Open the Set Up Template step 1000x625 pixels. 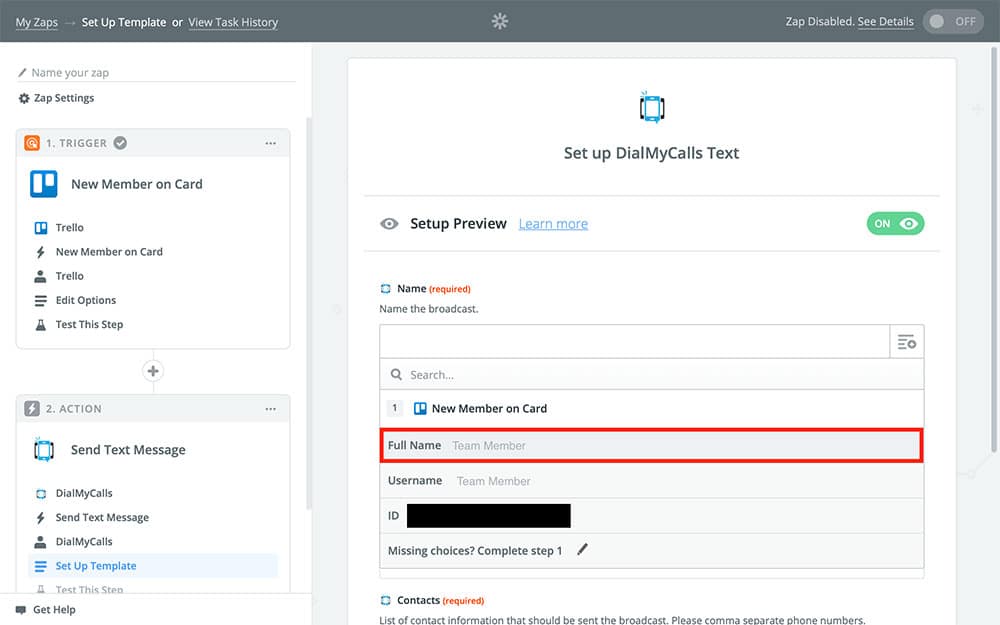95,566
